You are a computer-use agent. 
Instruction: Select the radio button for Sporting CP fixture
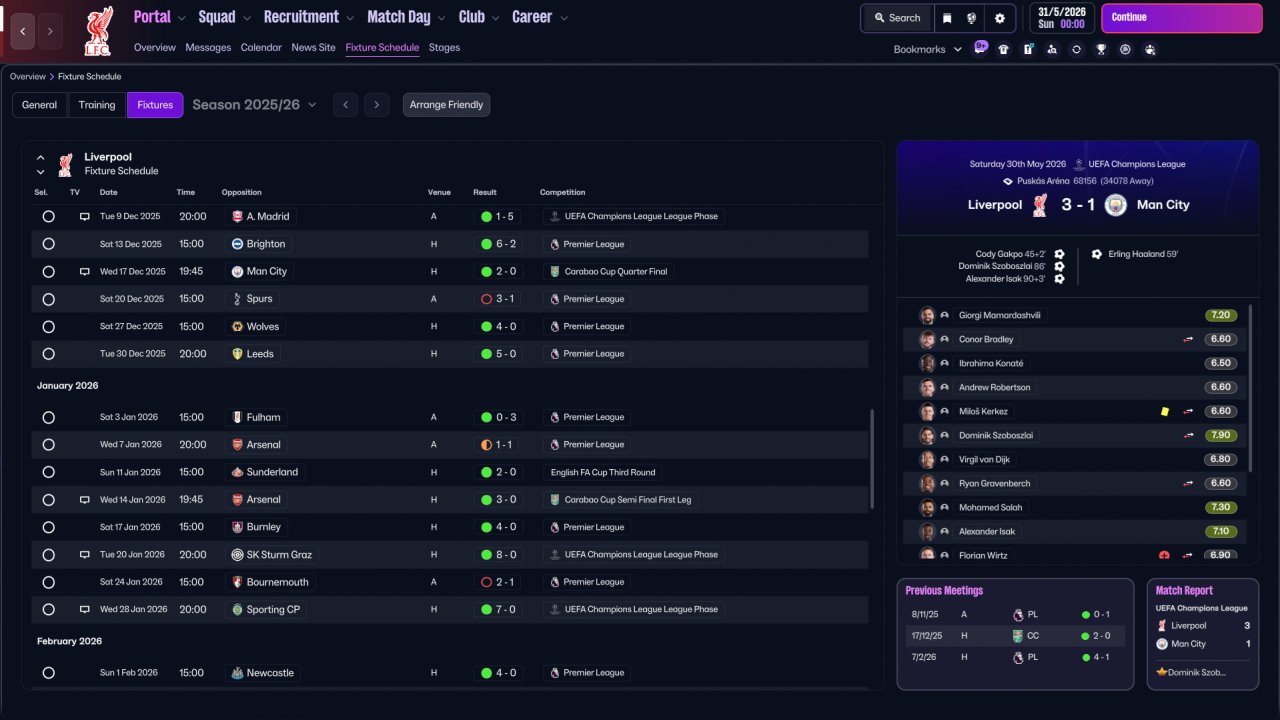[x=48, y=609]
